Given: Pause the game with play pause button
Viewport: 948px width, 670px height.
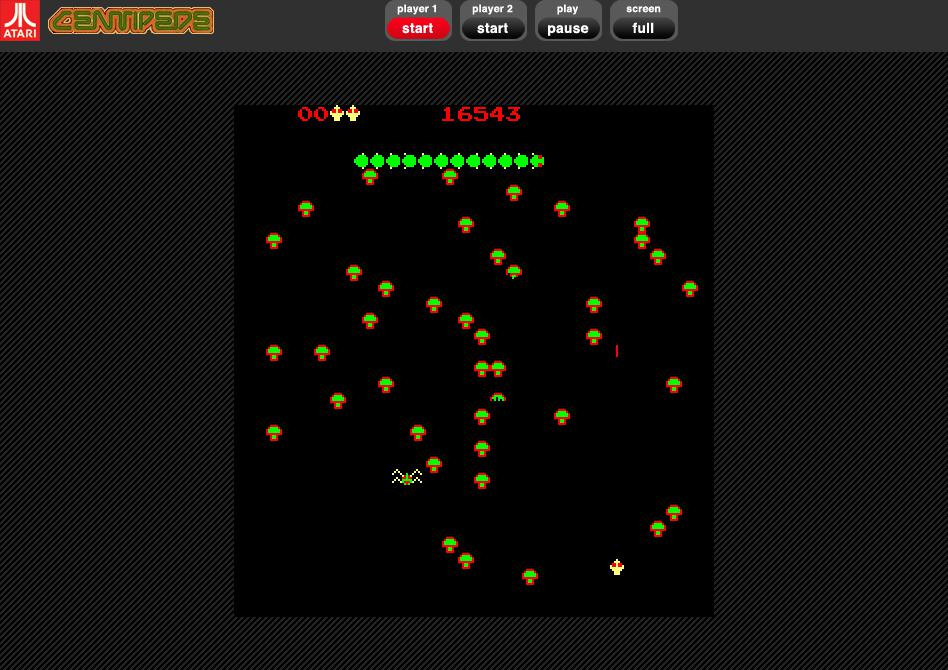Looking at the screenshot, I should (568, 28).
